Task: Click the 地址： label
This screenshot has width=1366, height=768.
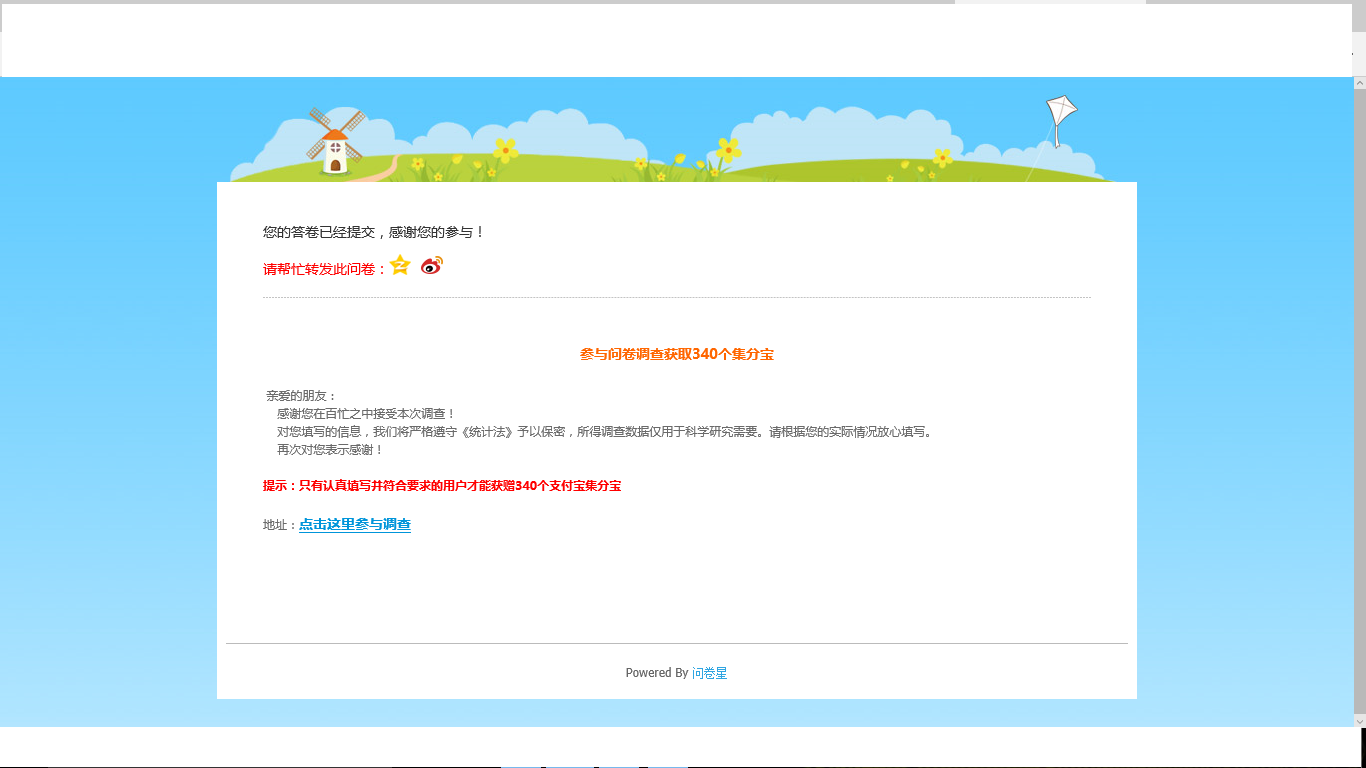Action: (281, 525)
